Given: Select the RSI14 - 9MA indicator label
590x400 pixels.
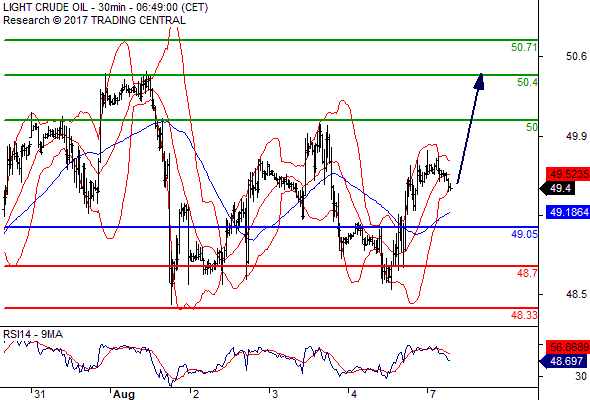Looking at the screenshot, I should coord(33,334).
